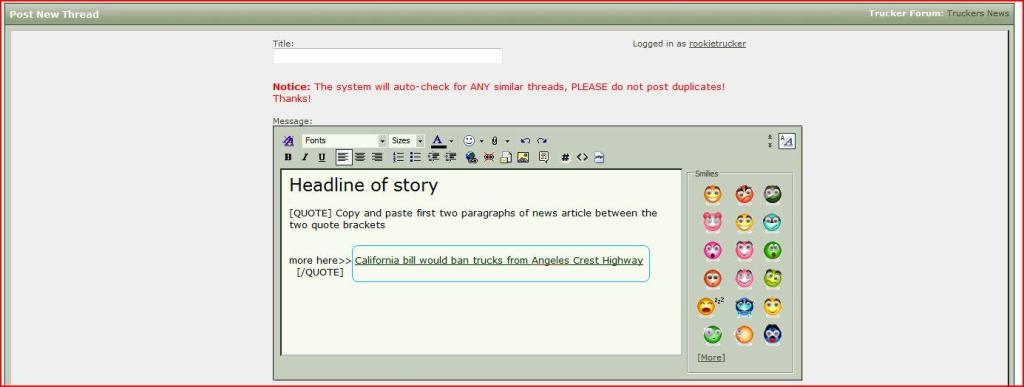Click in the message editor text area

(481, 262)
